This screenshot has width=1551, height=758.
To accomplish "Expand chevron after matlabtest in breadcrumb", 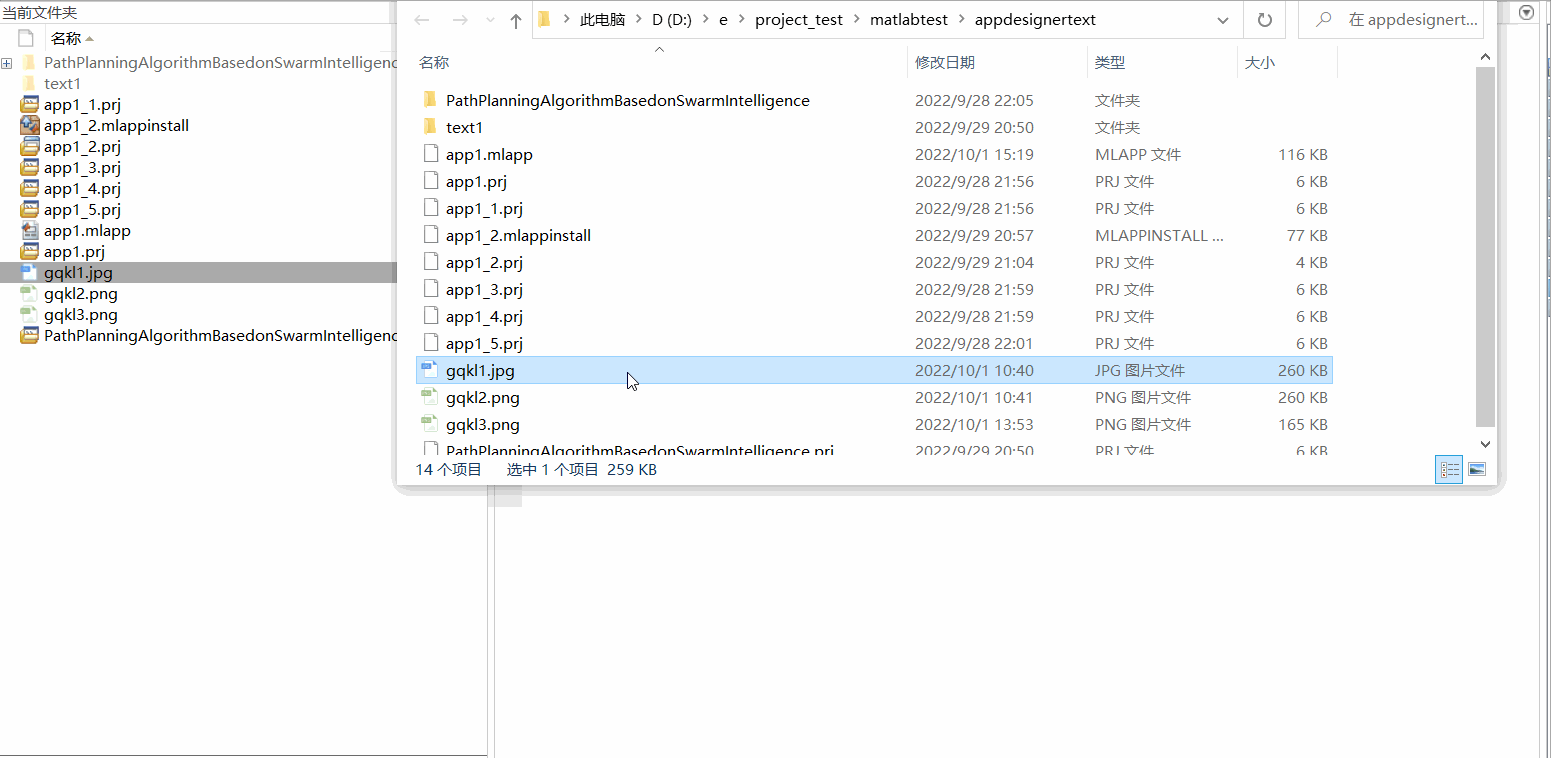I will point(961,20).
